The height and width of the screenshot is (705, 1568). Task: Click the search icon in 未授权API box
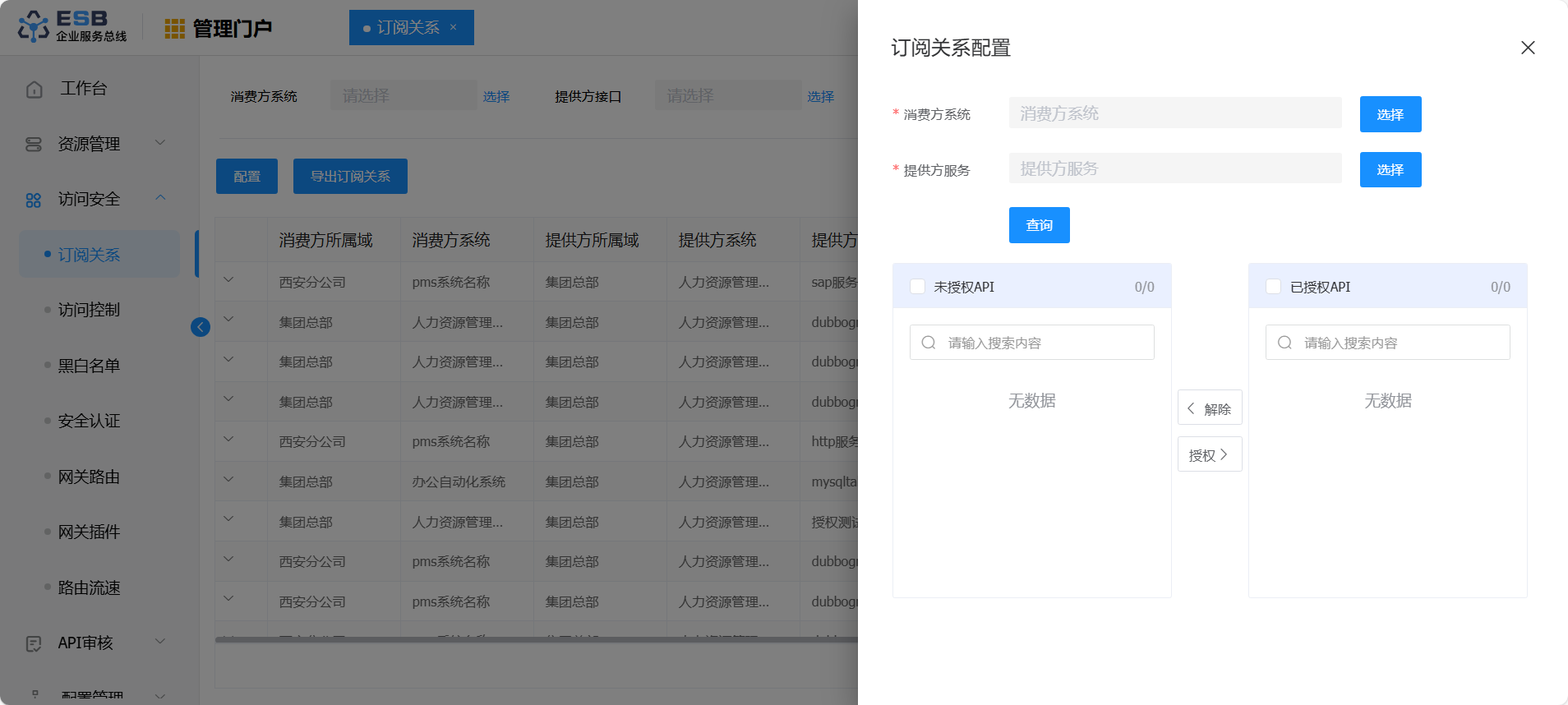tap(929, 343)
